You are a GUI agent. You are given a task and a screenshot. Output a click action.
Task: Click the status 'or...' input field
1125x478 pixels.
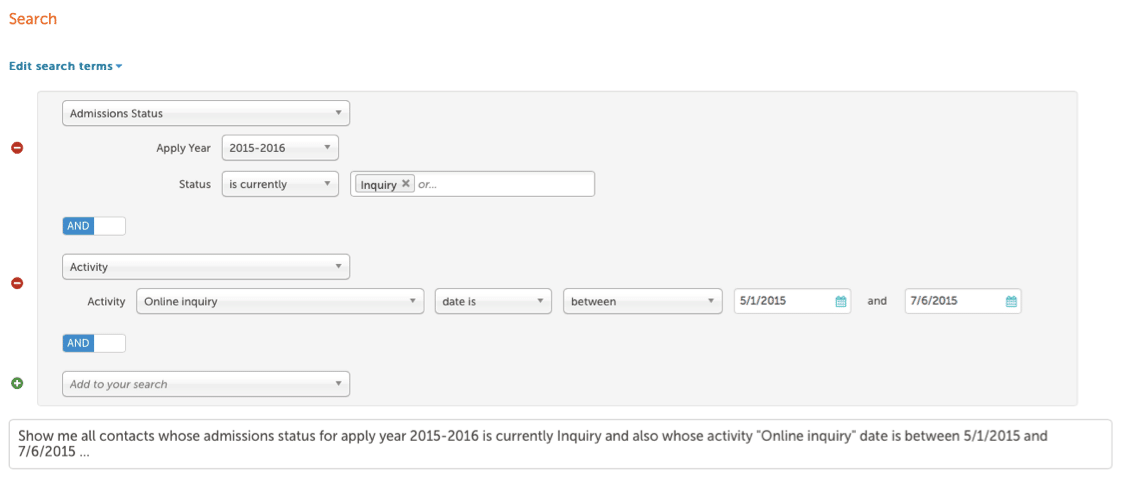504,184
